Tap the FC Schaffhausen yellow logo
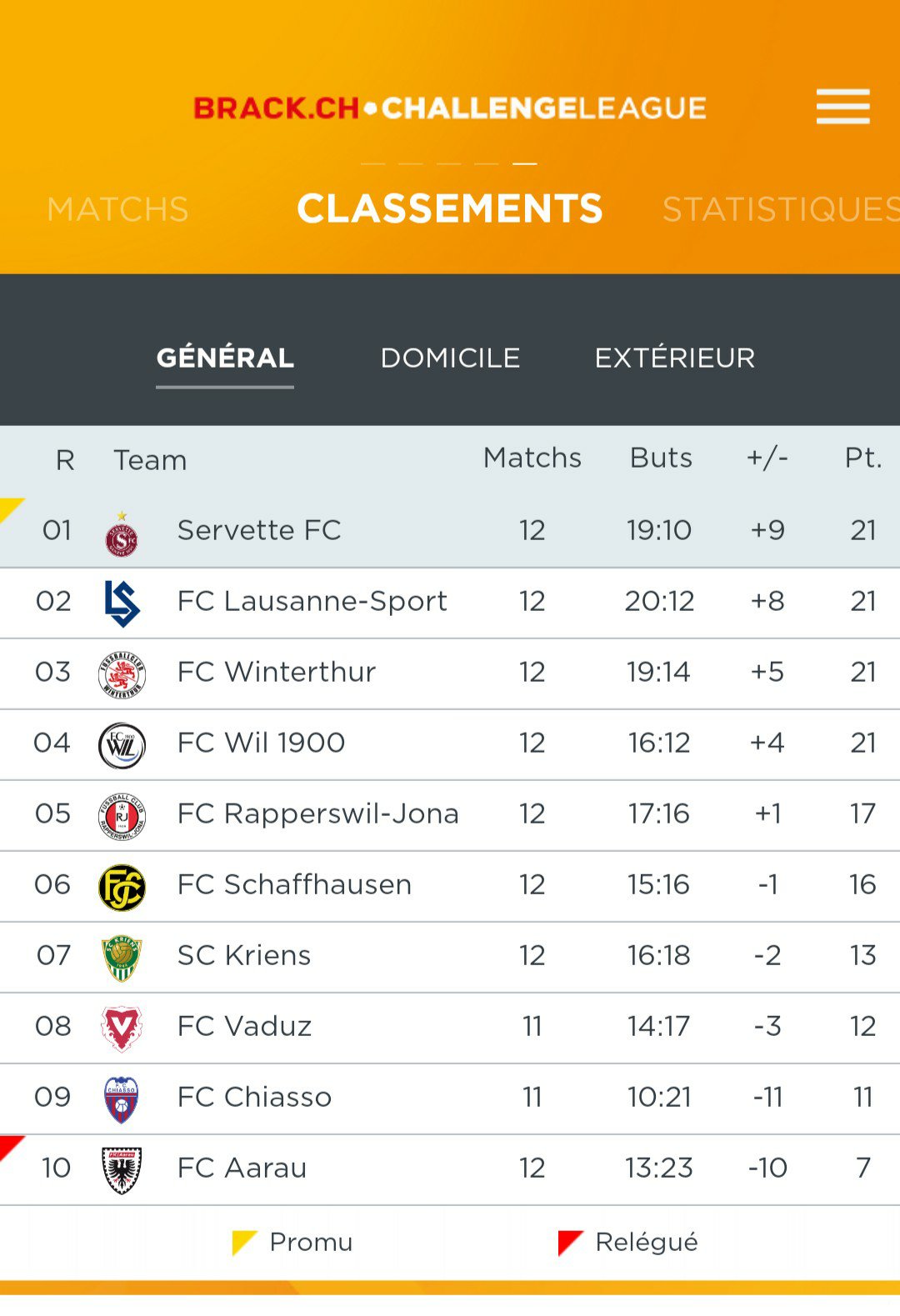Image resolution: width=900 pixels, height=1316 pixels. pos(122,887)
